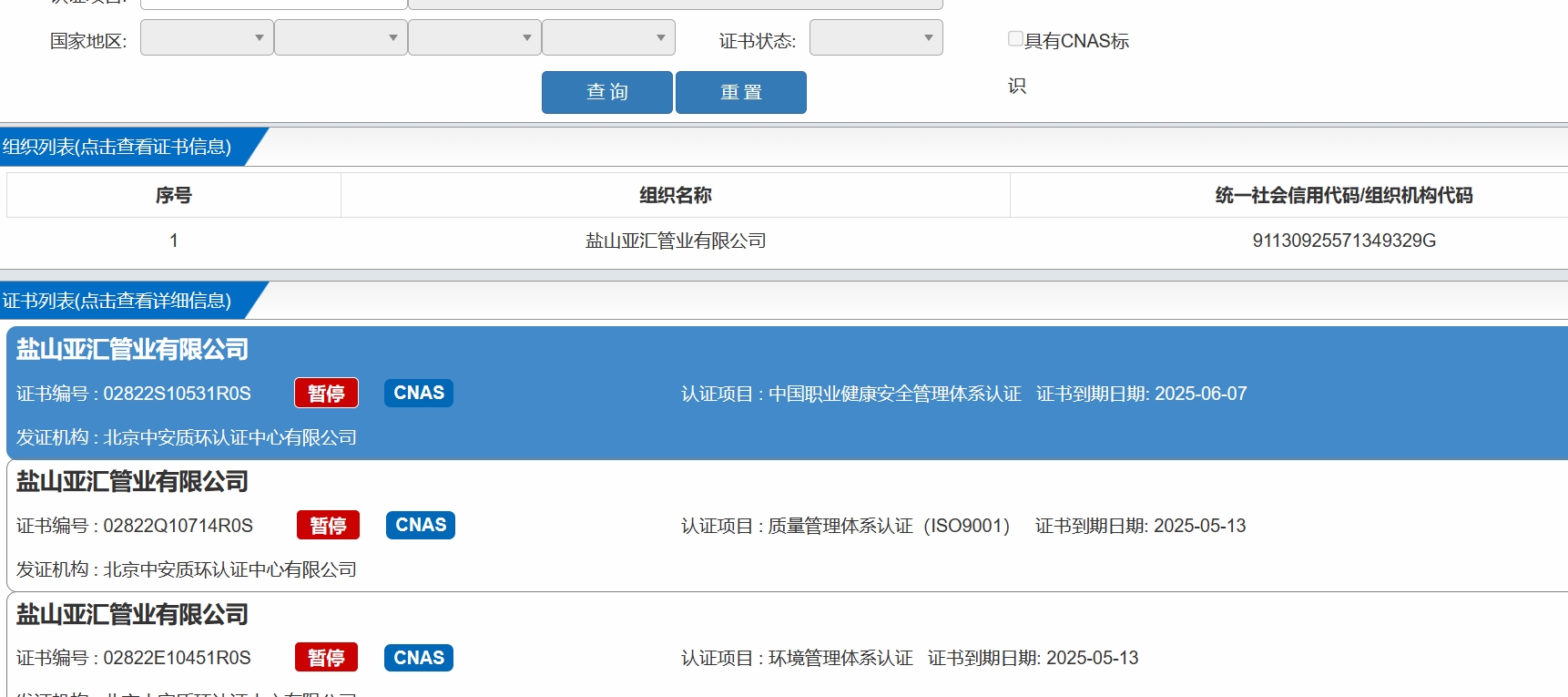1568x697 pixels.
Task: Select the 组织列表 section tab
Action: pyautogui.click(x=117, y=147)
